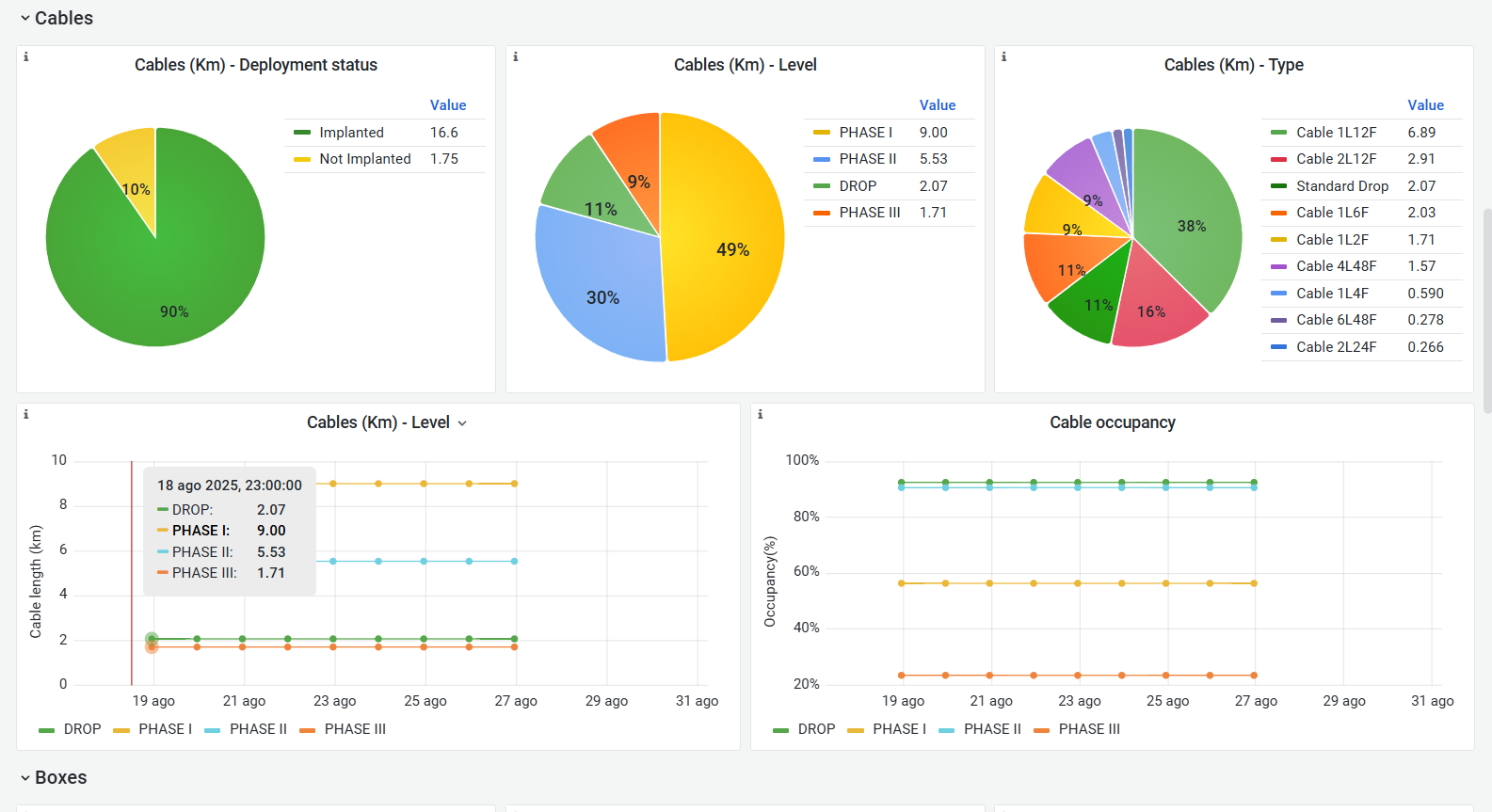
Task: Toggle PHASE III in Cable occupancy legend
Action: (1089, 729)
